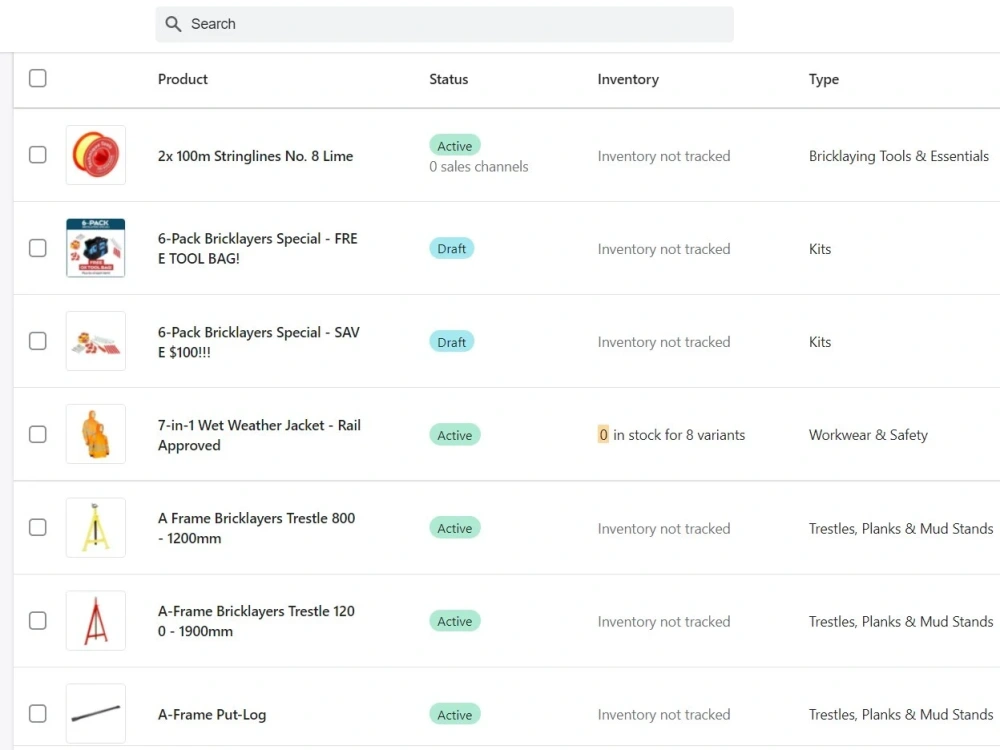Click the Active badge for Stringlines Lime

455,146
